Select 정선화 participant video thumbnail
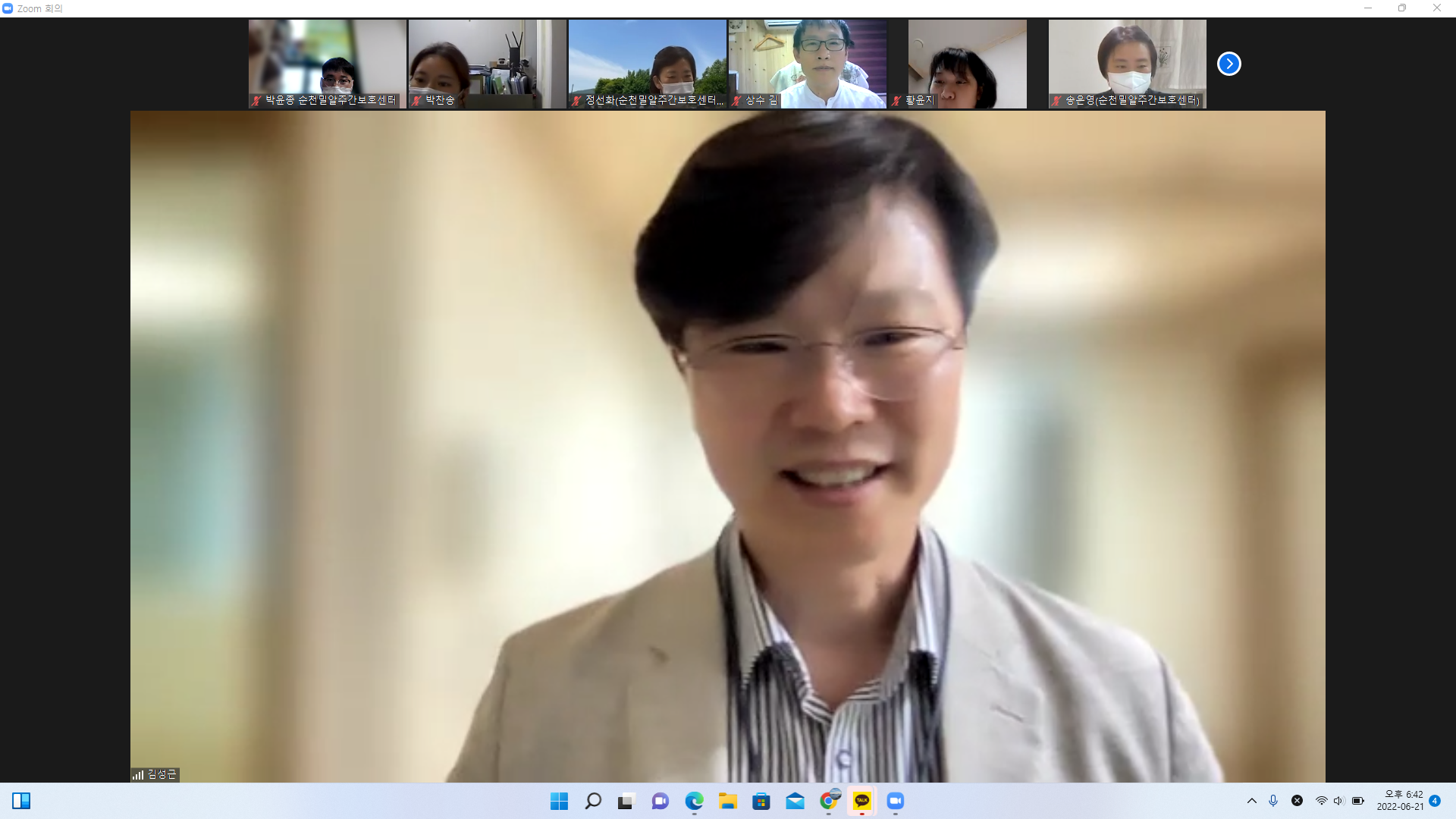The width and height of the screenshot is (1456, 819). (648, 64)
